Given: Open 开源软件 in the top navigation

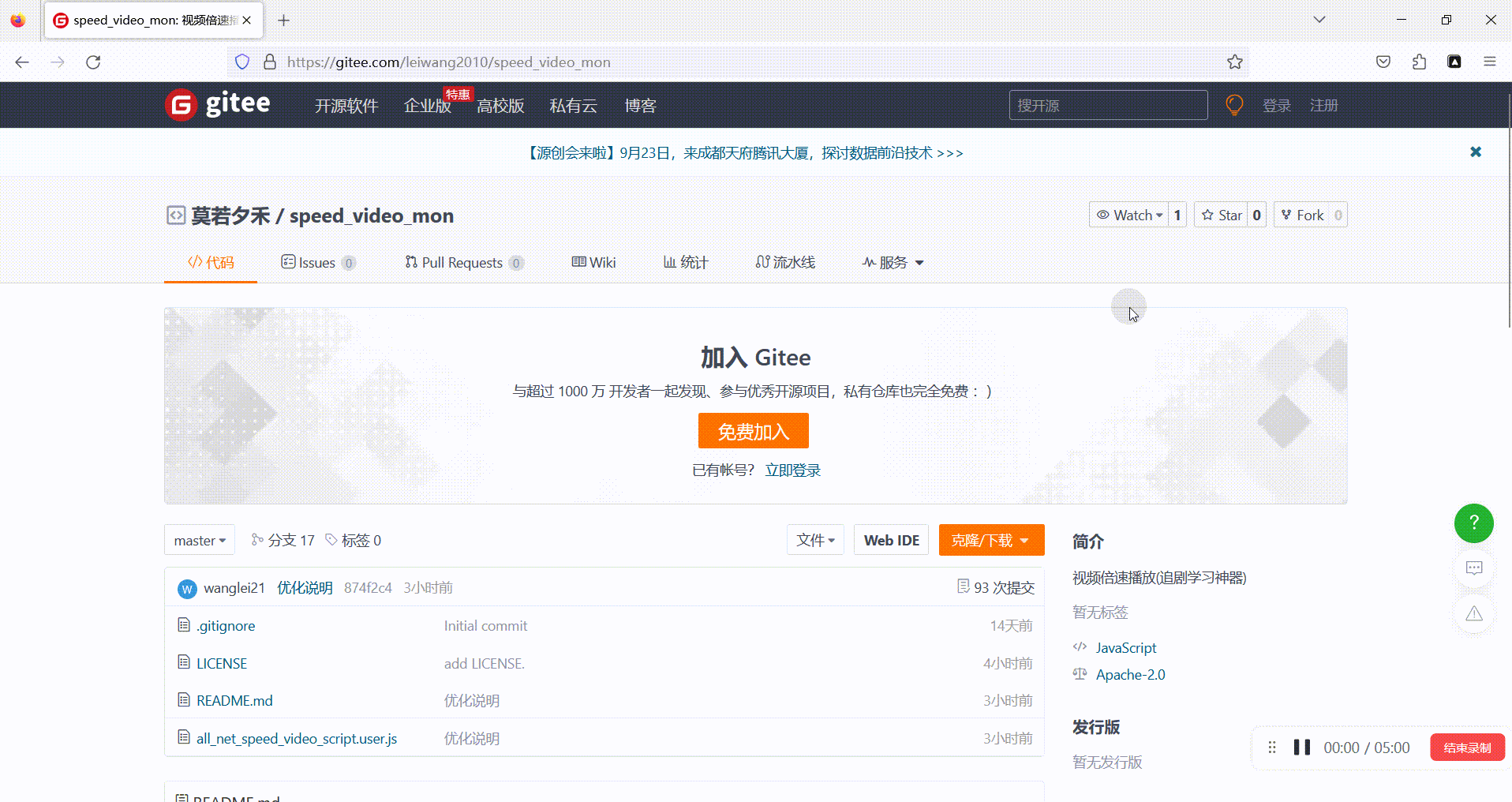Looking at the screenshot, I should pyautogui.click(x=346, y=106).
